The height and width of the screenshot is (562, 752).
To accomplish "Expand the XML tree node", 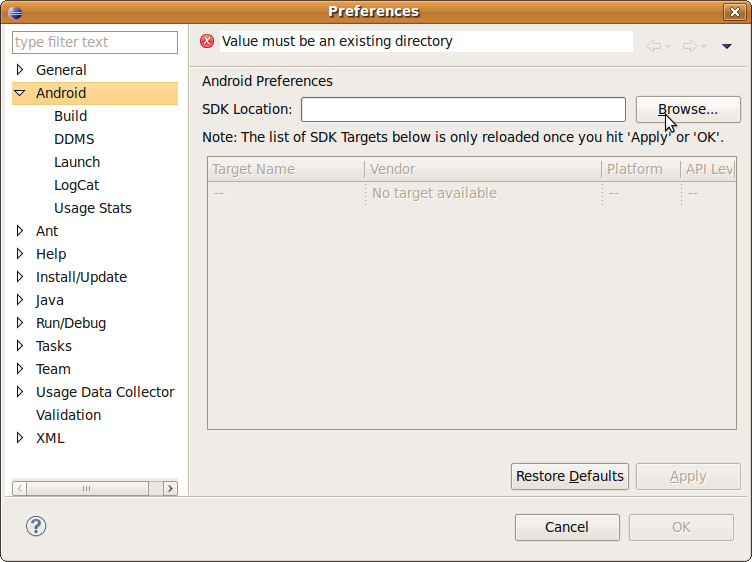I will coord(20,438).
